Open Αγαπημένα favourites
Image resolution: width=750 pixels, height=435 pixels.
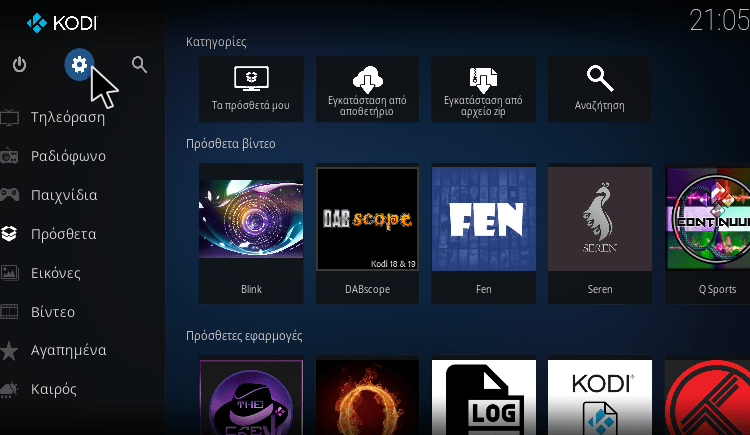(x=68, y=350)
